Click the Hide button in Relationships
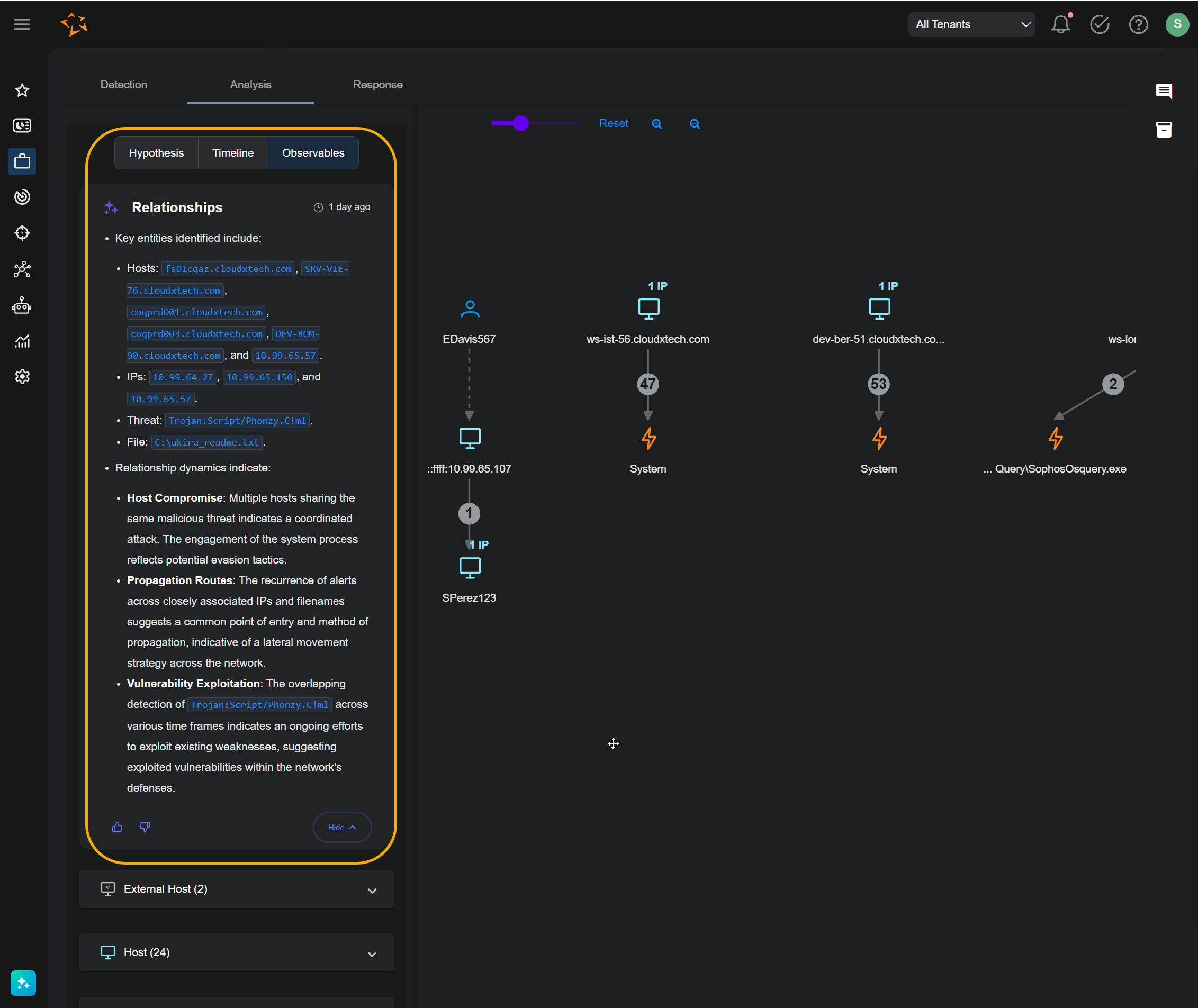Screen dimensions: 1198x1008 point(342,827)
